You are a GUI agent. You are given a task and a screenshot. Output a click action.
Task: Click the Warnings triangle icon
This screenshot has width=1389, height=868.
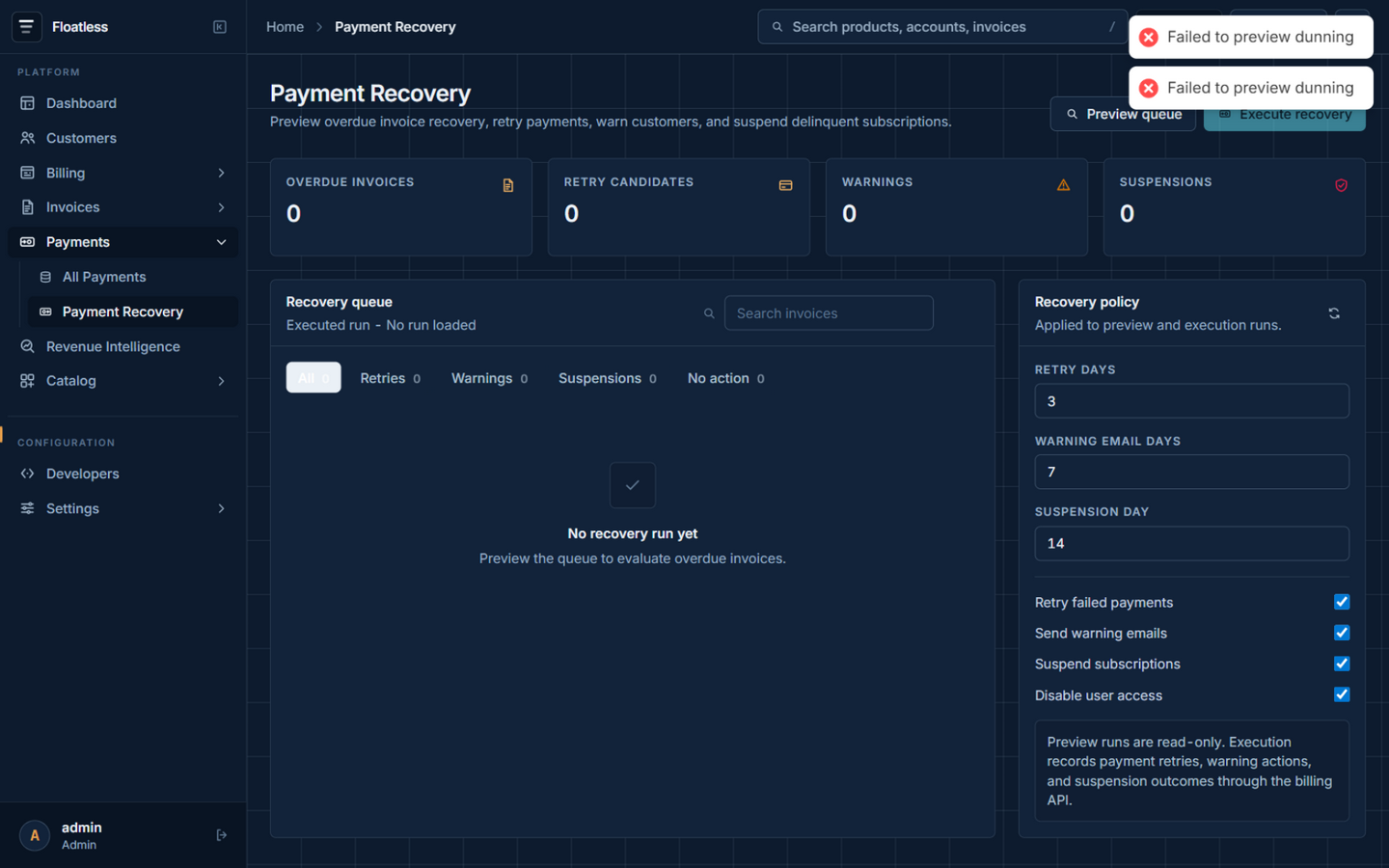pos(1063,185)
